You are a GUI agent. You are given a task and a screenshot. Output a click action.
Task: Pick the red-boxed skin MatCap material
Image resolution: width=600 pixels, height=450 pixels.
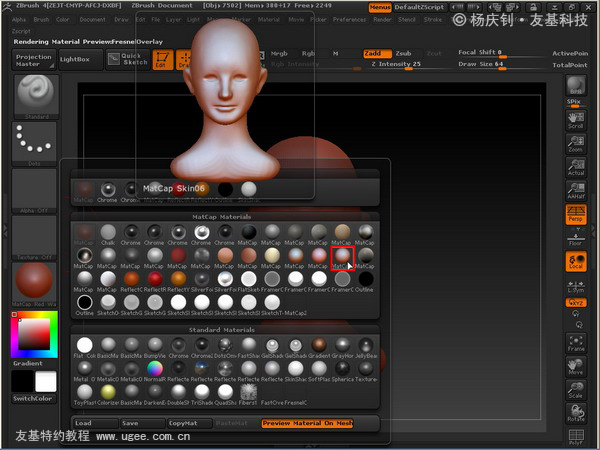click(x=342, y=258)
